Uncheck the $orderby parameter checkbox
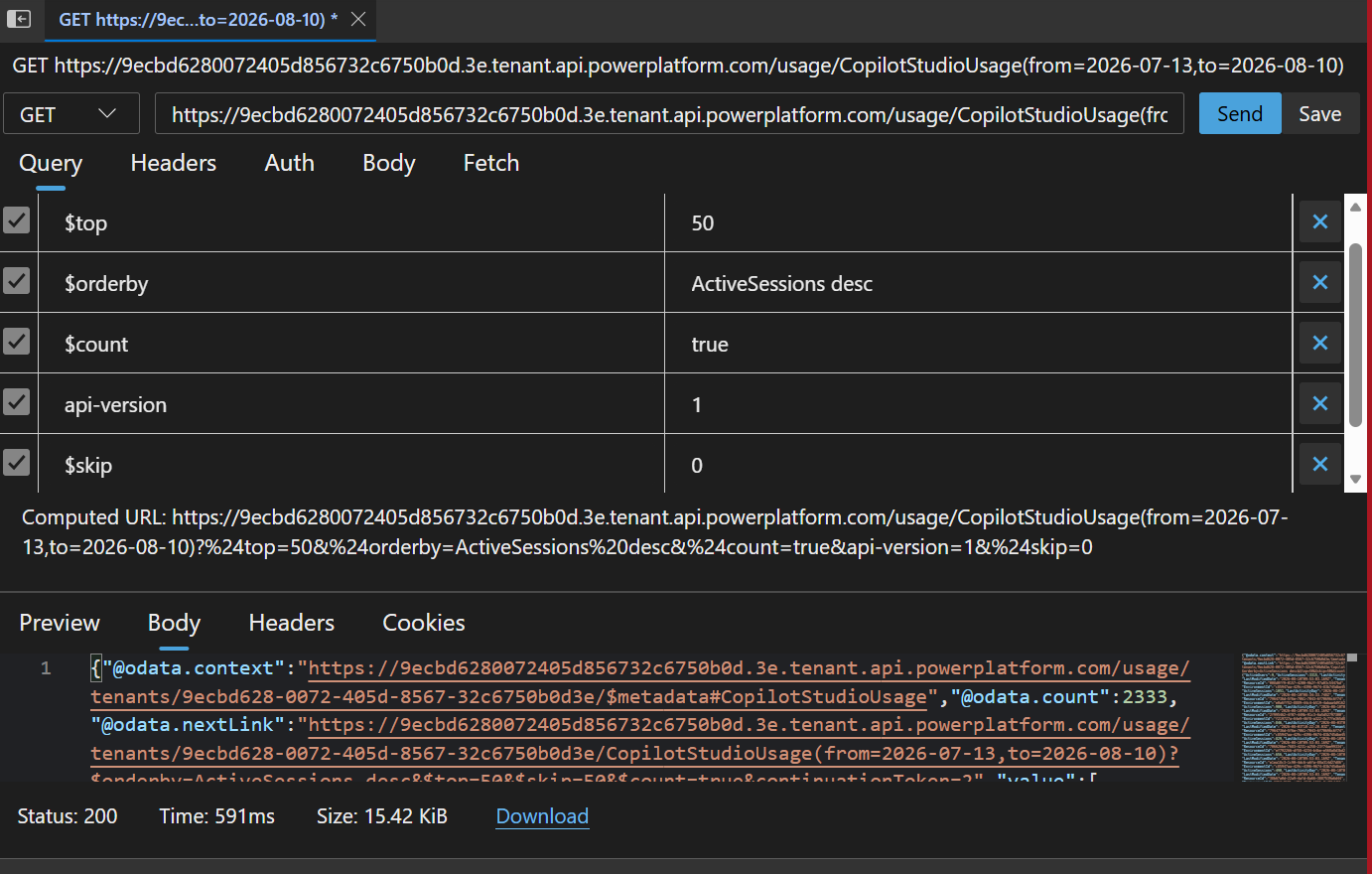1372x874 pixels. (16, 281)
